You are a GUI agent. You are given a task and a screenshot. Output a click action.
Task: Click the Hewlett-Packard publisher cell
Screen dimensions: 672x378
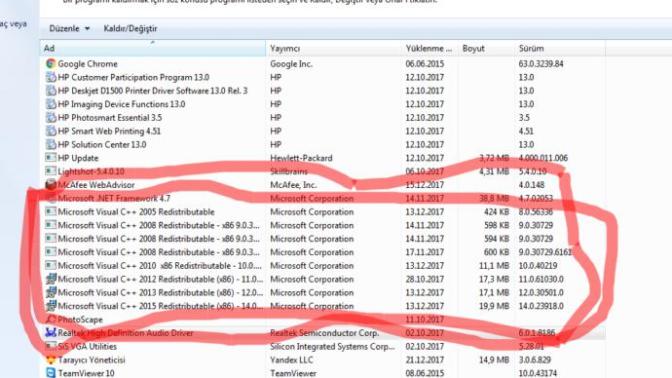point(301,158)
